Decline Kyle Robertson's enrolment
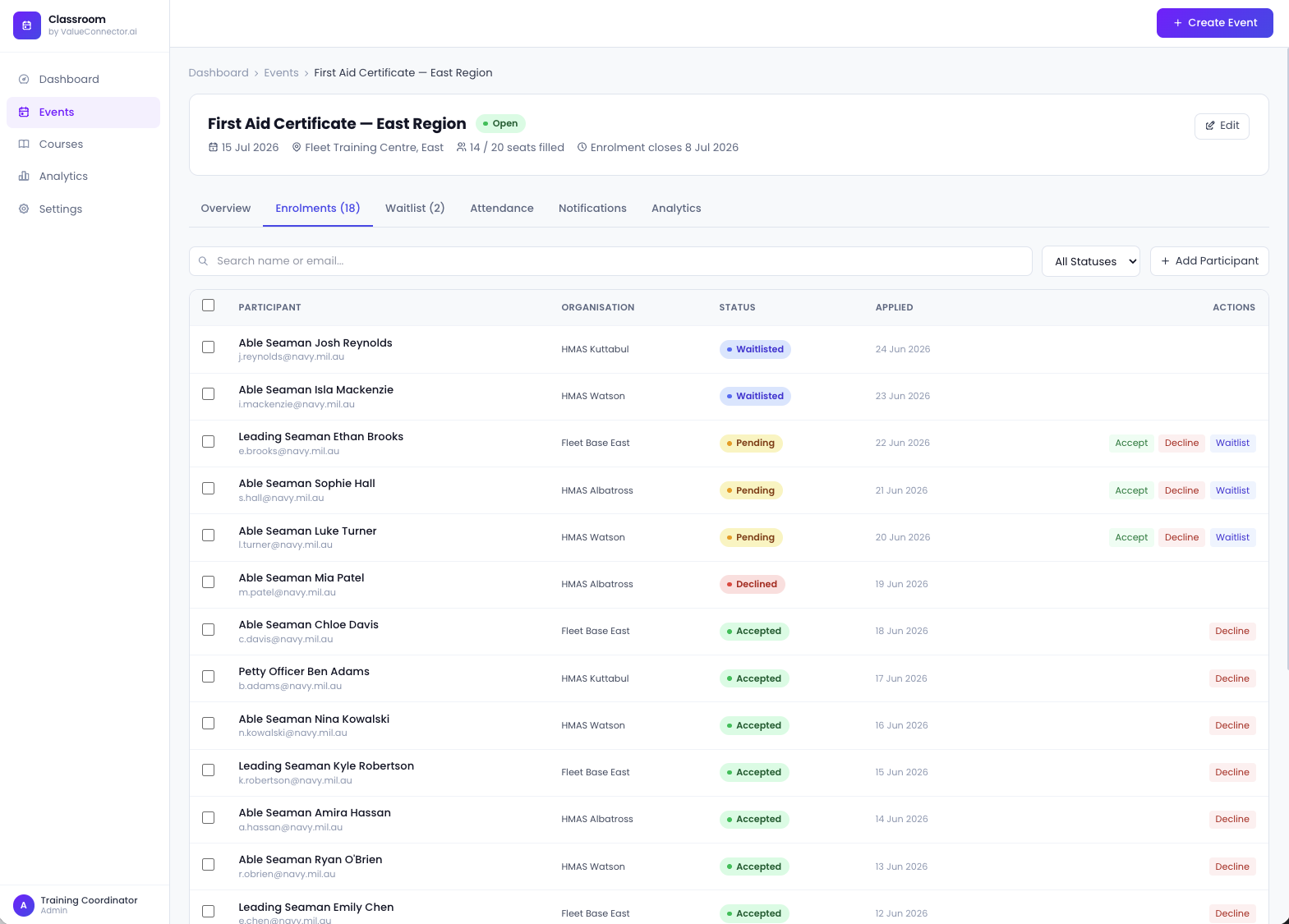Screen dimensions: 1289x924 [x=1232, y=773]
